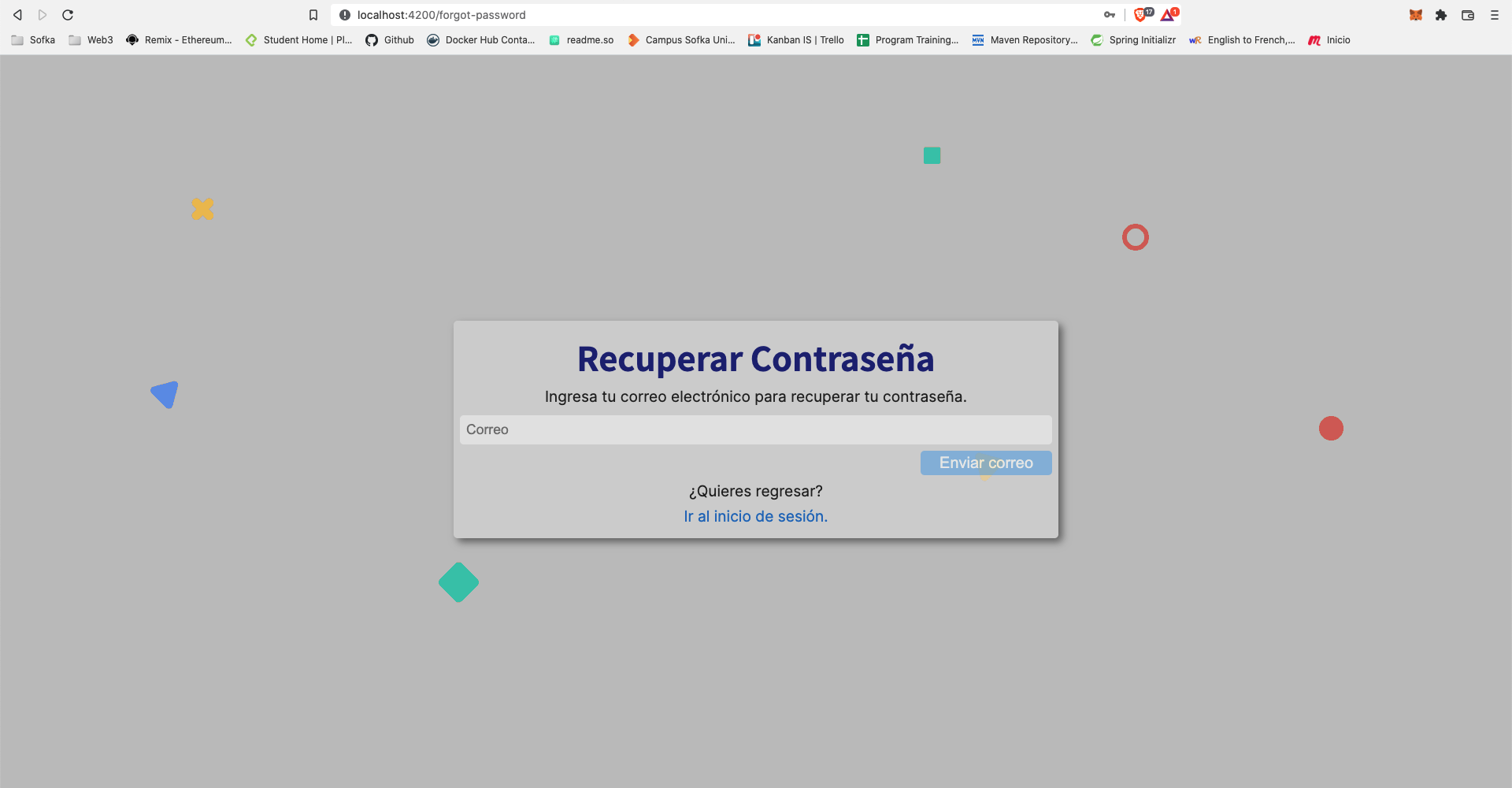Open the browser hamburger menu
This screenshot has height=788, width=1512.
[x=1495, y=15]
